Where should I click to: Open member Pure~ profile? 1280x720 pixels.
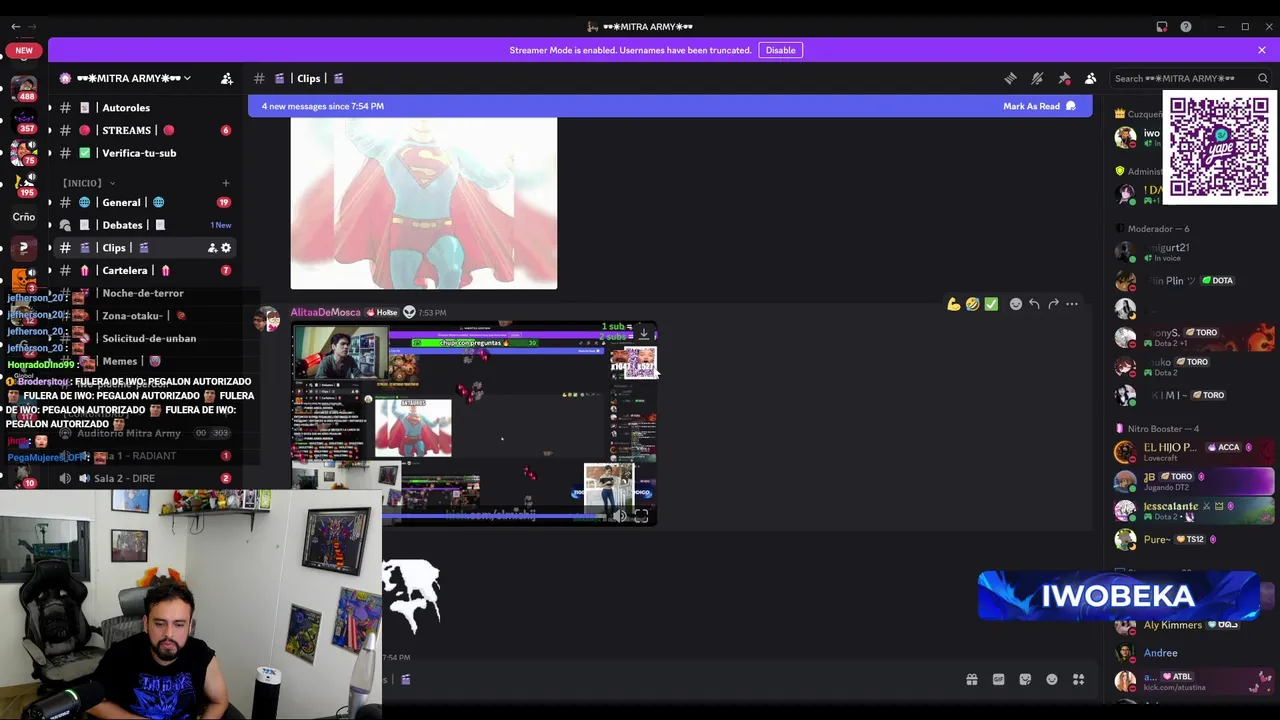coord(1190,540)
